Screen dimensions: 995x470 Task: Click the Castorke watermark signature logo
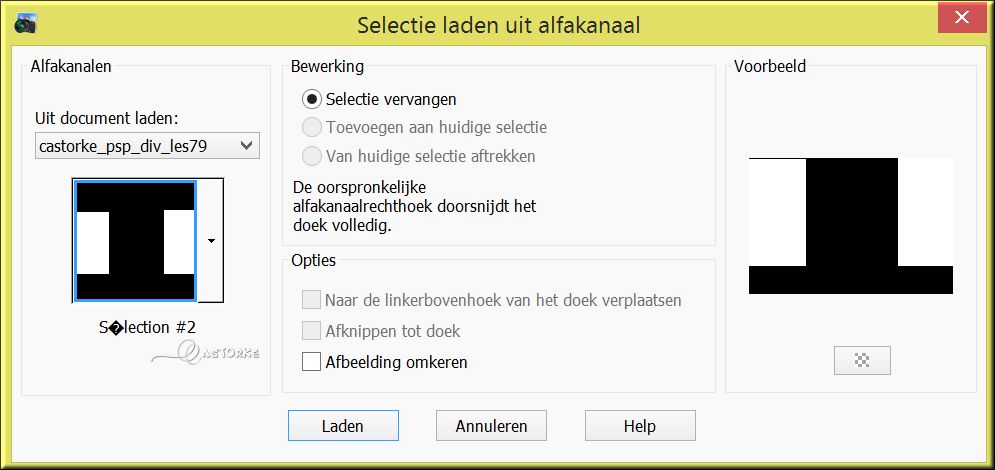[205, 351]
